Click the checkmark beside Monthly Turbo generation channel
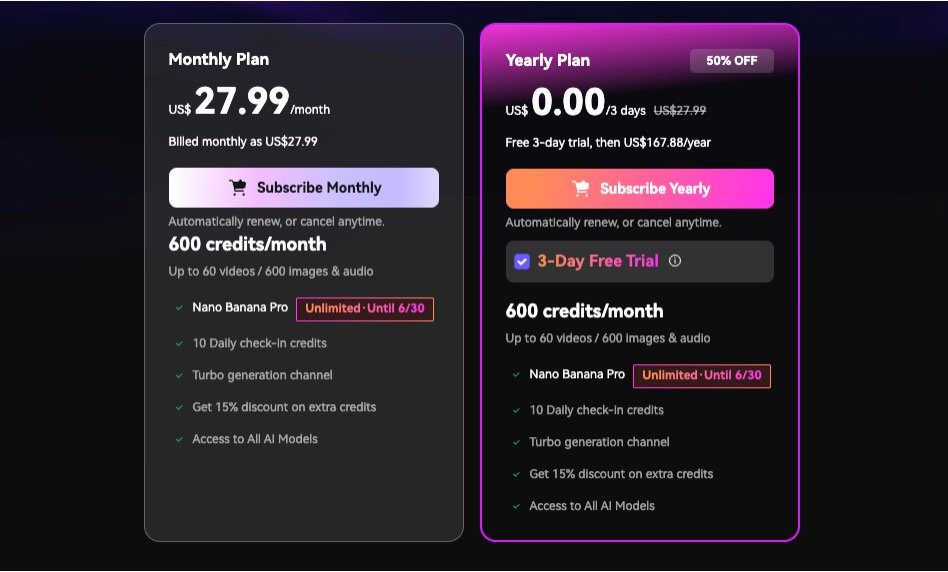The image size is (948, 572). tap(179, 375)
